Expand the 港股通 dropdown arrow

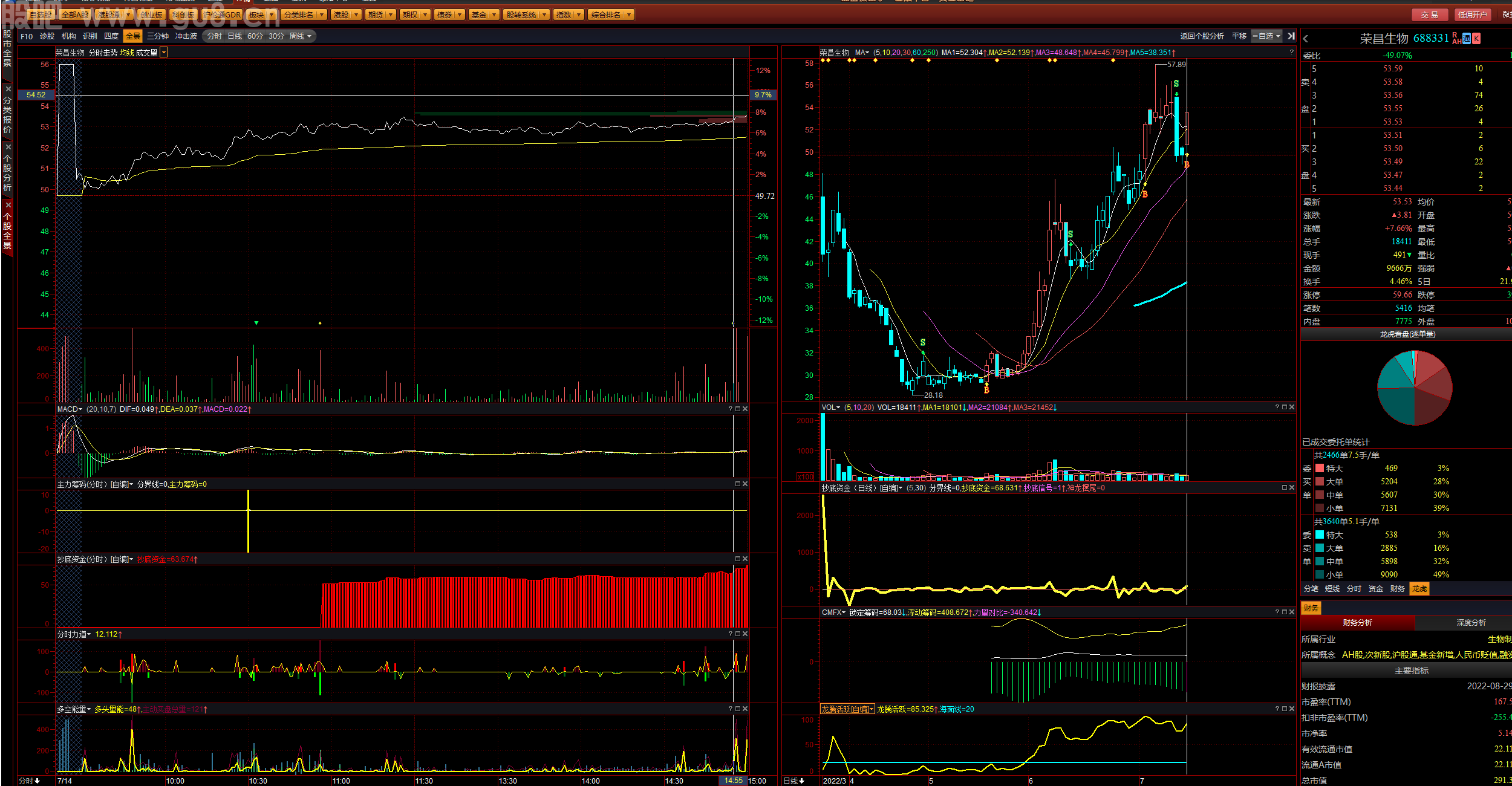tap(128, 15)
